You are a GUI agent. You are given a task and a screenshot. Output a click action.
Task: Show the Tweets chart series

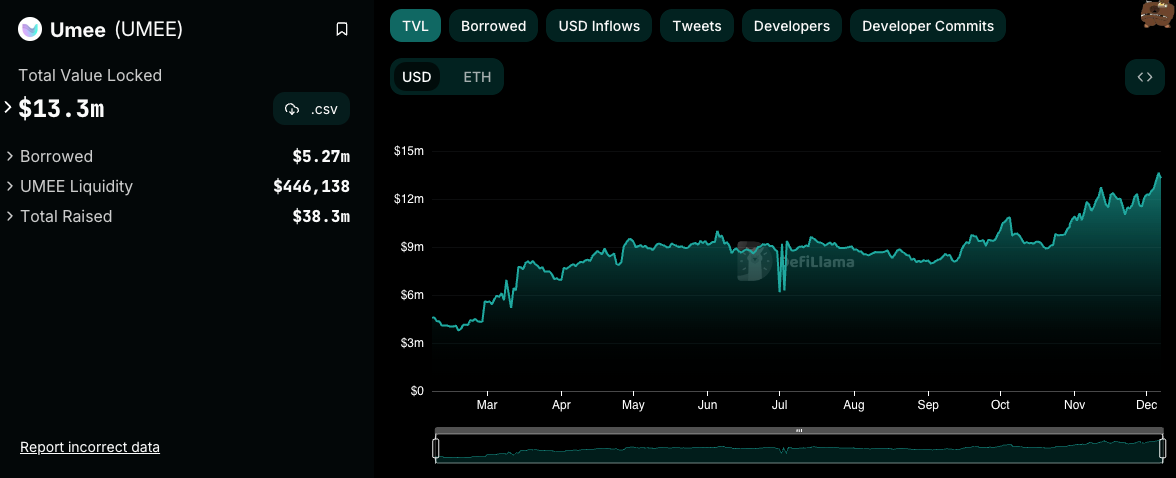[697, 26]
